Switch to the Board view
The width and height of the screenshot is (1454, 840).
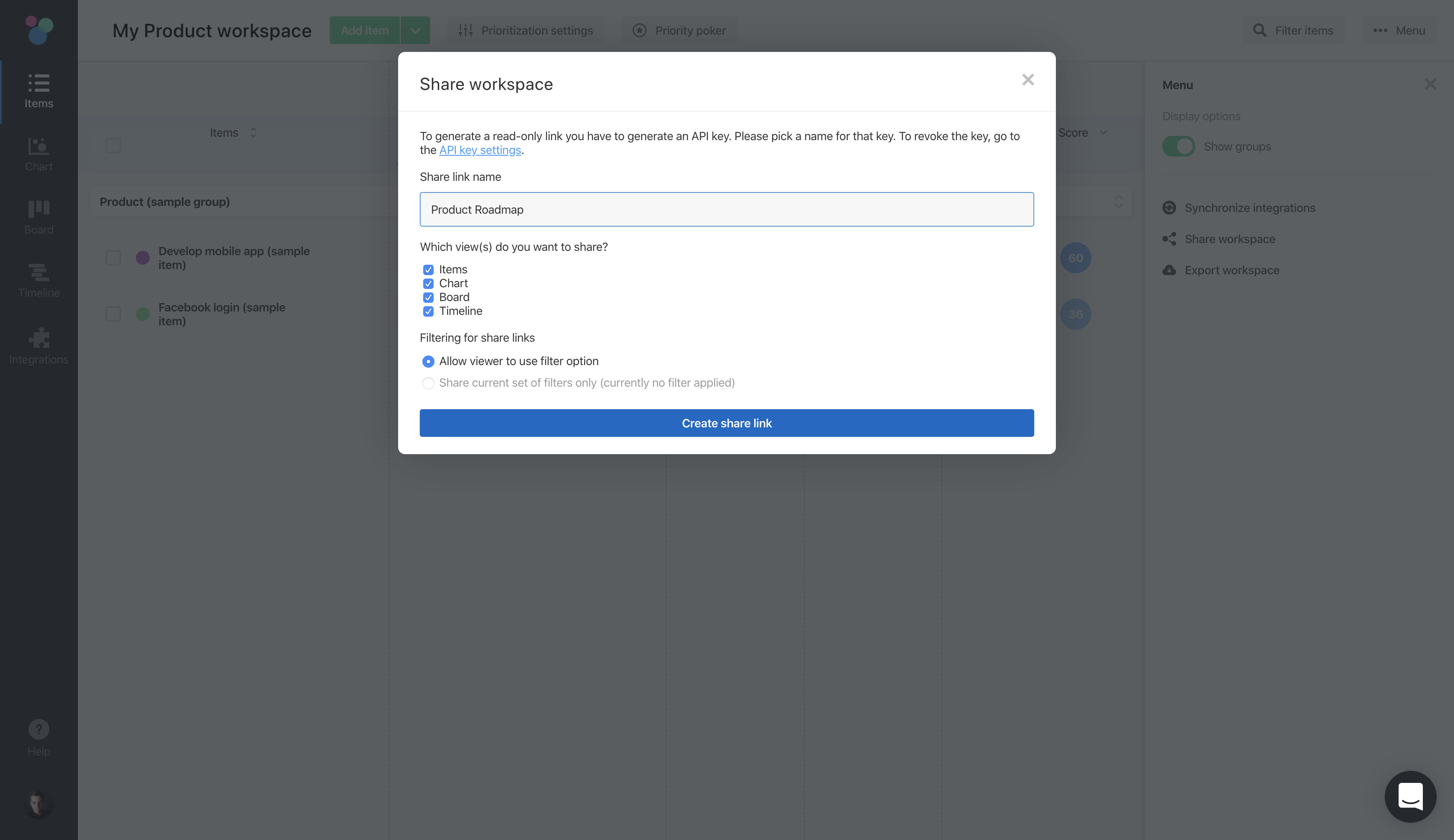[38, 216]
